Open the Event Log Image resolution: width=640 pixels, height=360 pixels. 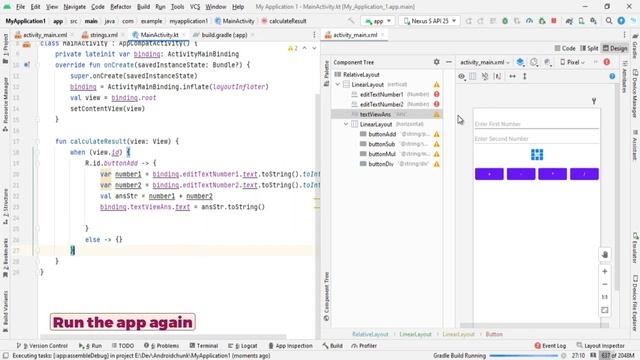550,346
